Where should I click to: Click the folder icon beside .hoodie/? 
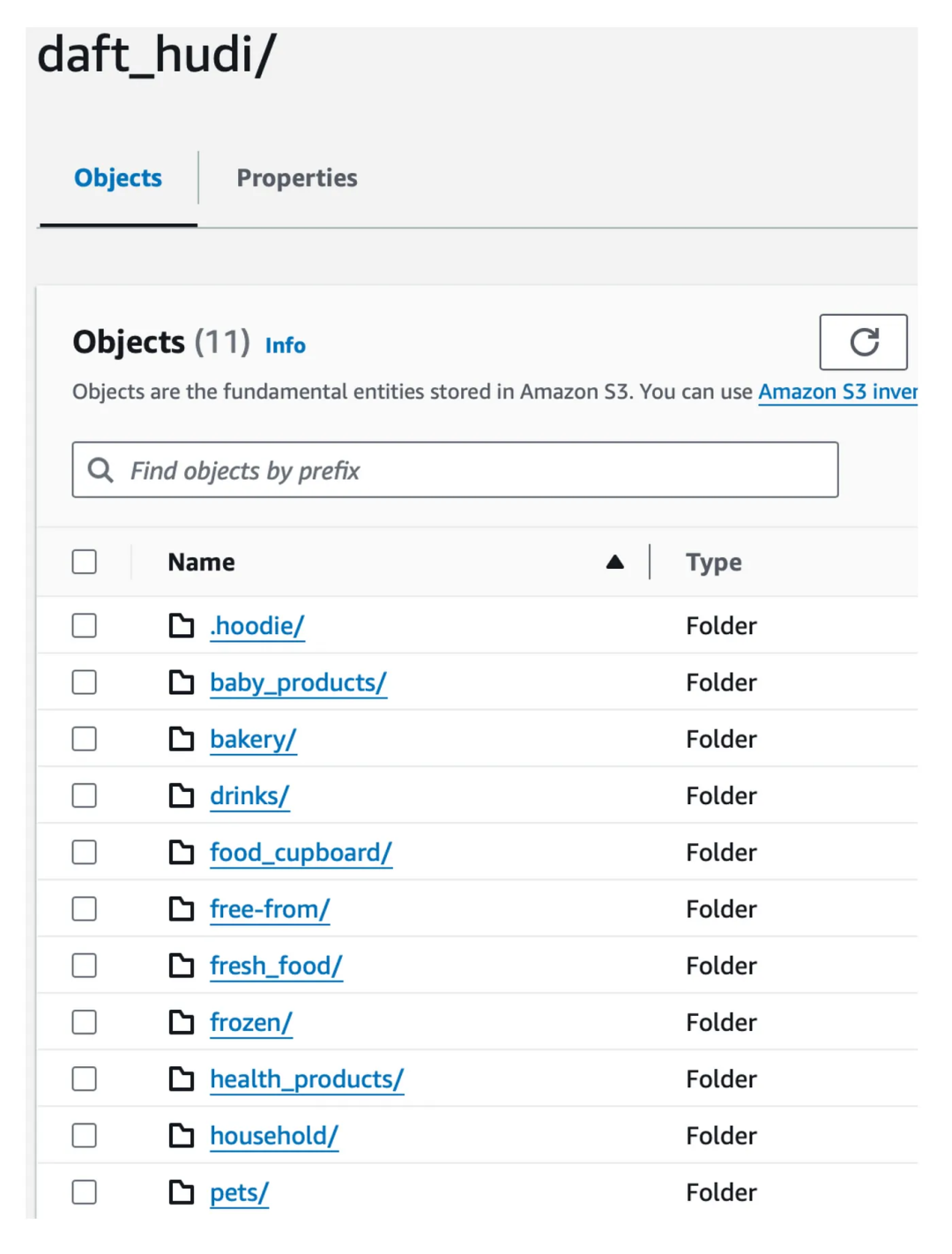tap(182, 626)
